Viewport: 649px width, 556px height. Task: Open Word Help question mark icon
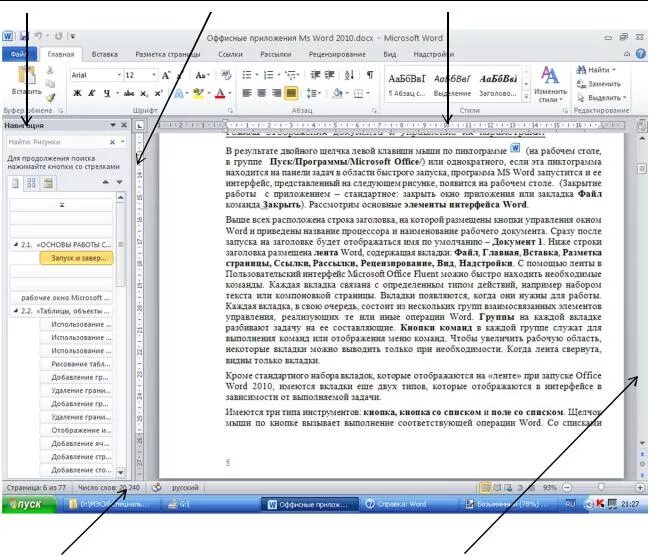tap(640, 54)
